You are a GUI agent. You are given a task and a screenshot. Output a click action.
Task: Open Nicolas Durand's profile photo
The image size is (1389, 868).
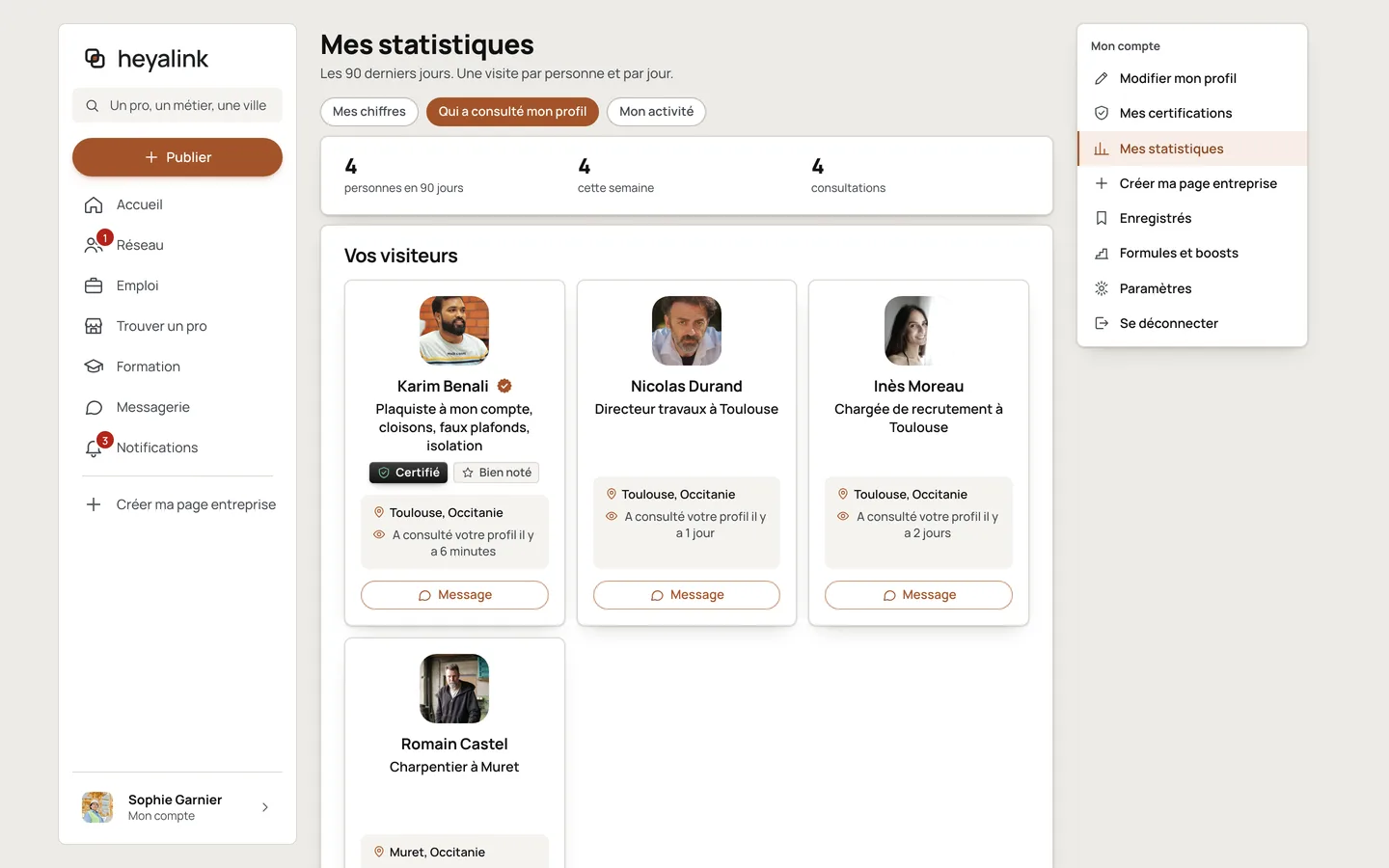point(687,331)
